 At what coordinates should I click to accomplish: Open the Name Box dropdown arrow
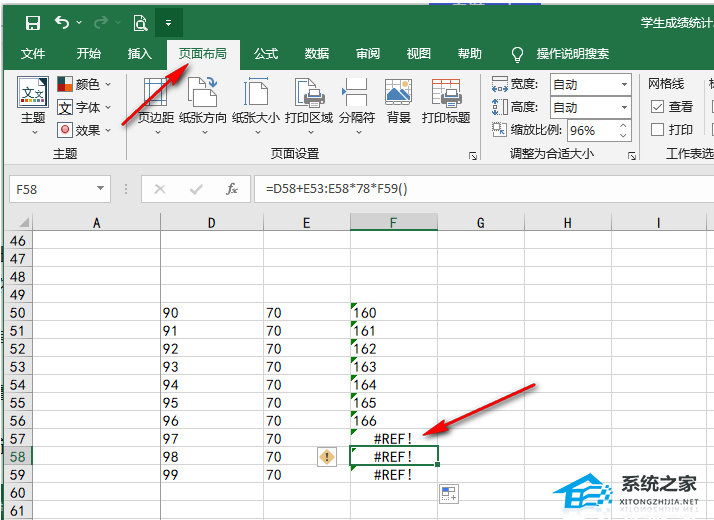point(101,188)
